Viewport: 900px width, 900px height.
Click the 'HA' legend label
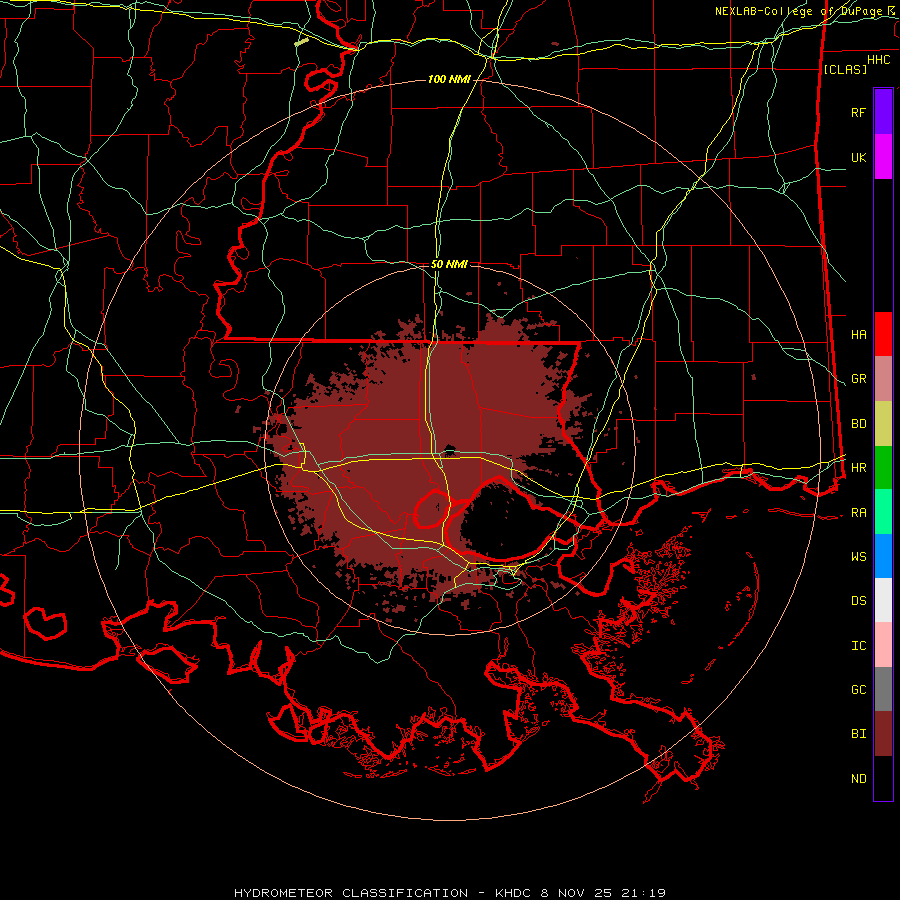[x=858, y=334]
